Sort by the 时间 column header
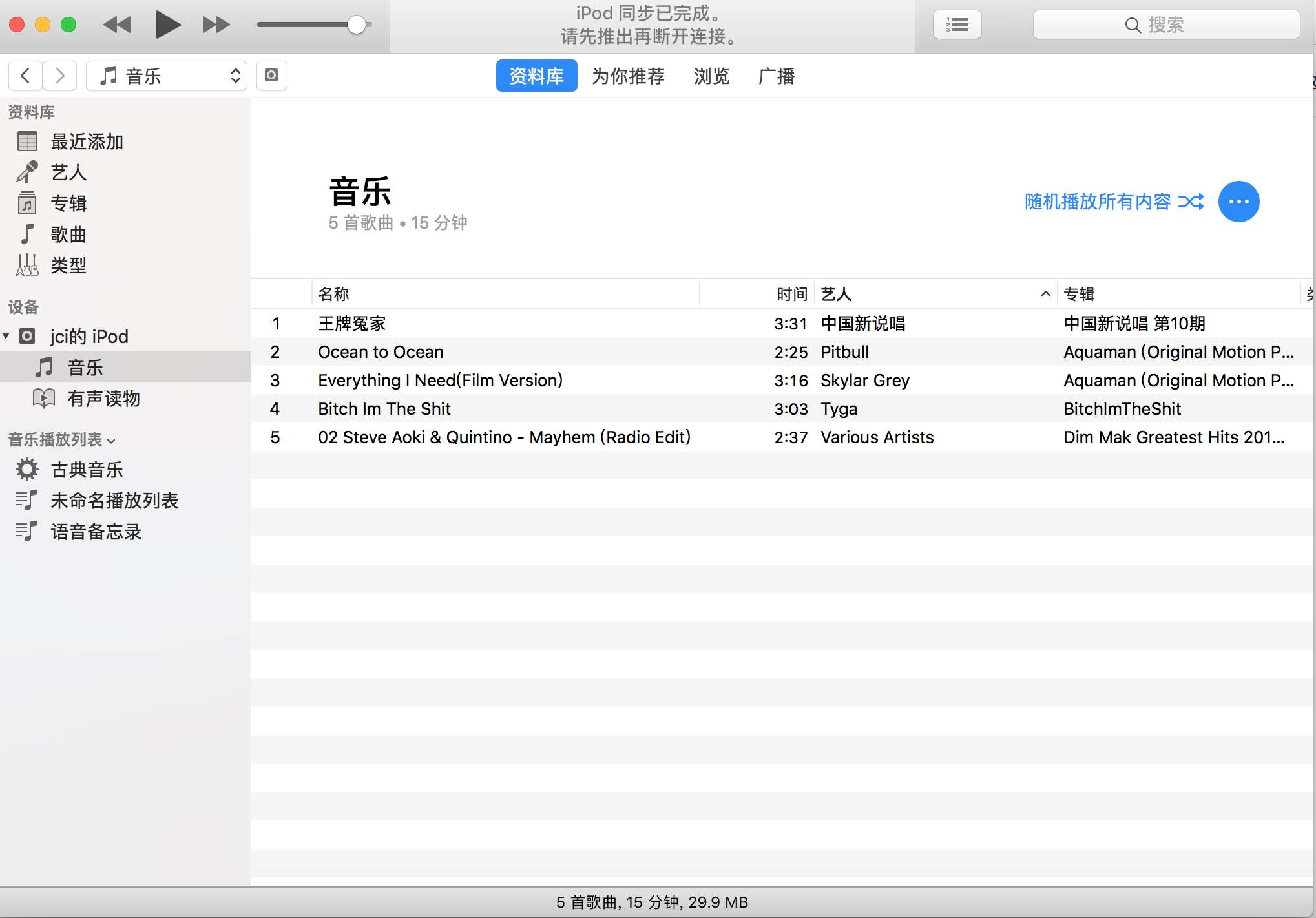The image size is (1316, 918). [x=792, y=294]
